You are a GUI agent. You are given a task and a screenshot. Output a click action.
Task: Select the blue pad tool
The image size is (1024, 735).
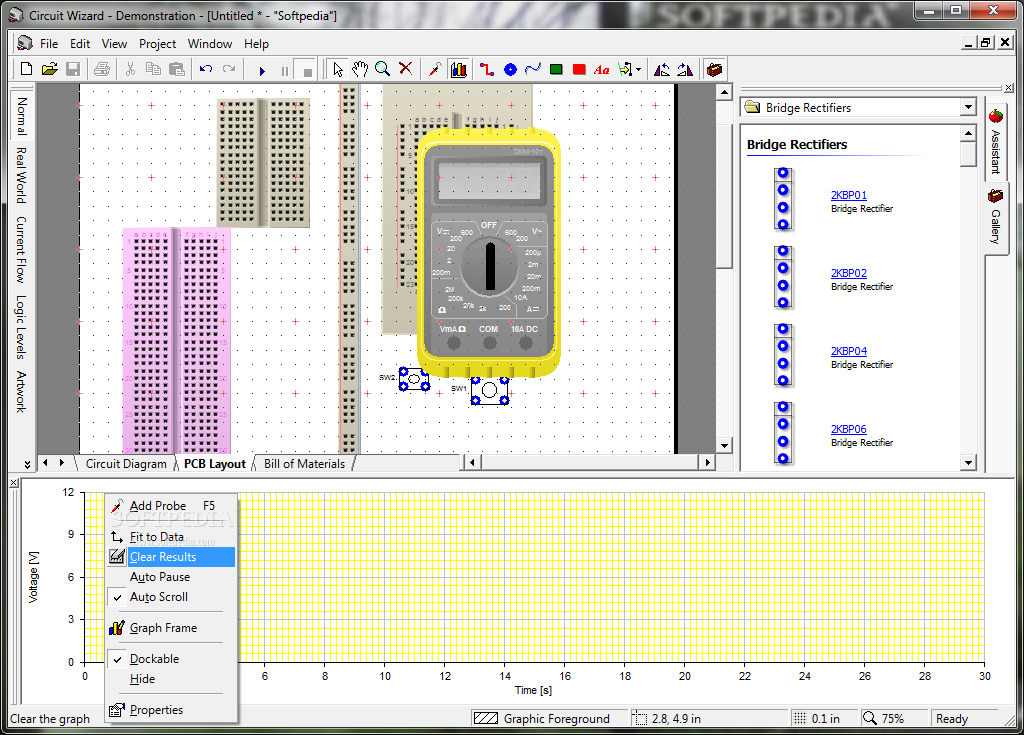pos(510,69)
